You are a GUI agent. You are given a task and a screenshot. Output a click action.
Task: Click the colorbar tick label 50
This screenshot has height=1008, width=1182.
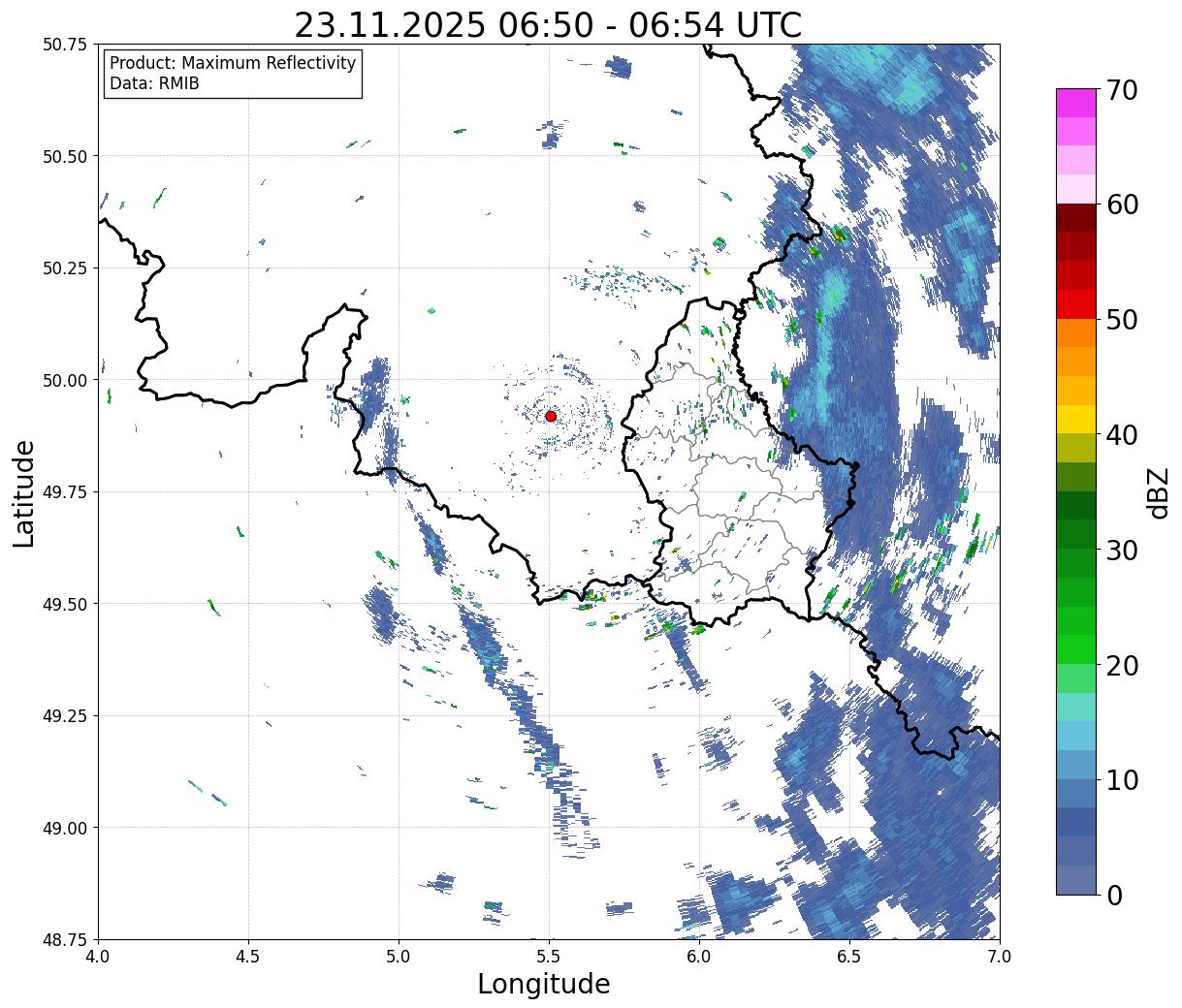coord(1121,320)
